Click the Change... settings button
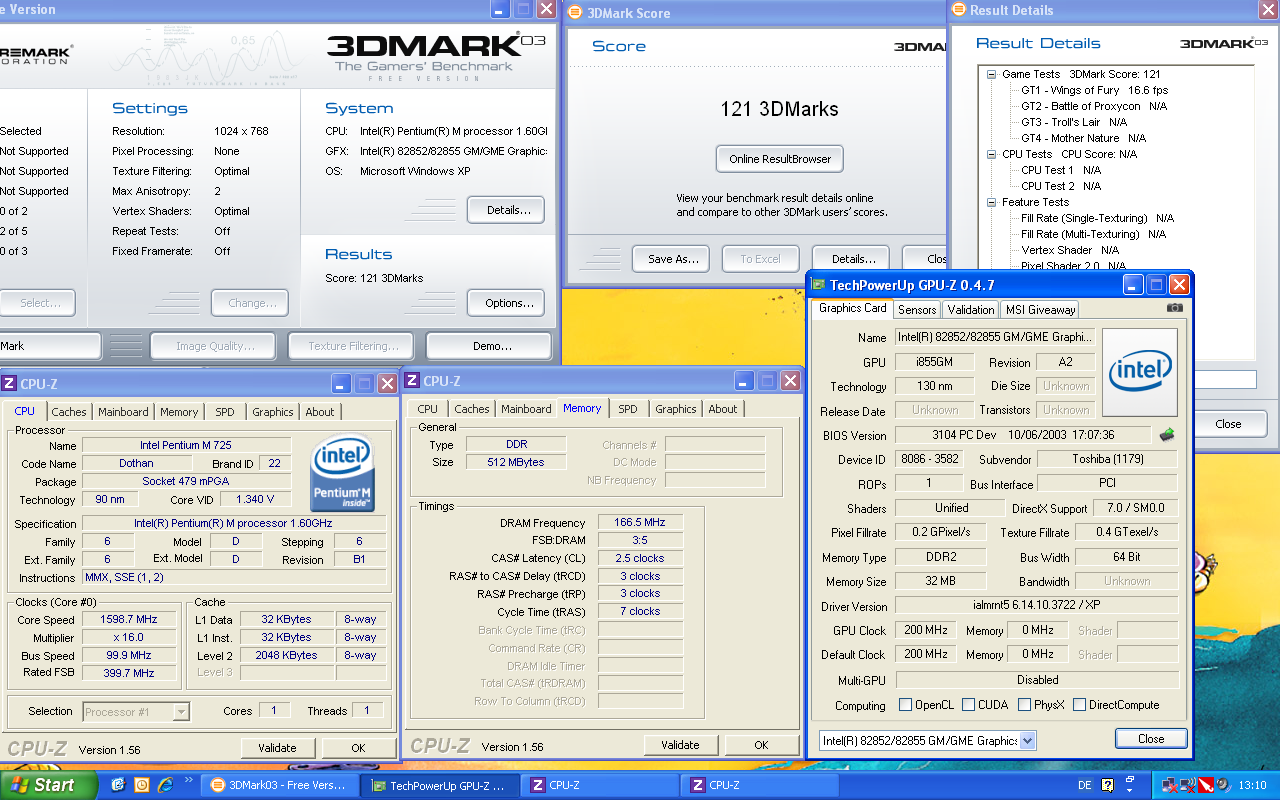This screenshot has width=1280, height=800. (250, 303)
